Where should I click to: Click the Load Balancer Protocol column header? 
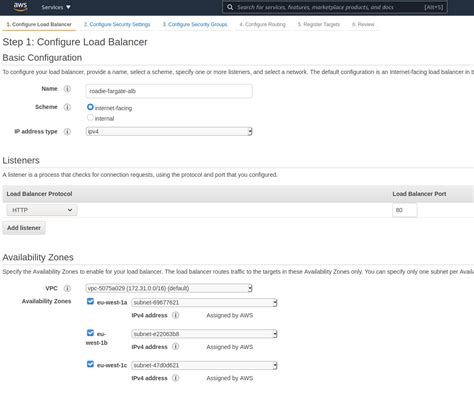(x=39, y=194)
